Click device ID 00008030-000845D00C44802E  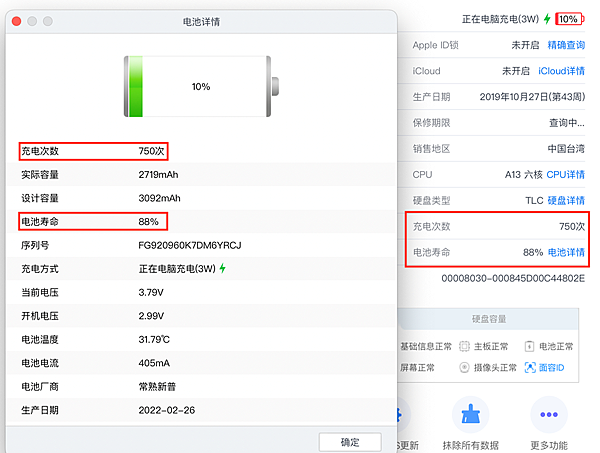(513, 278)
